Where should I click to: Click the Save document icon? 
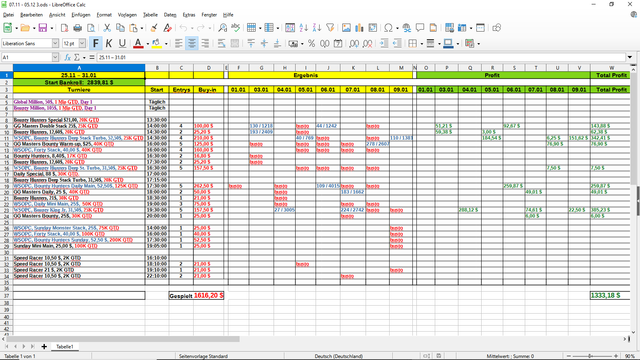42,28
